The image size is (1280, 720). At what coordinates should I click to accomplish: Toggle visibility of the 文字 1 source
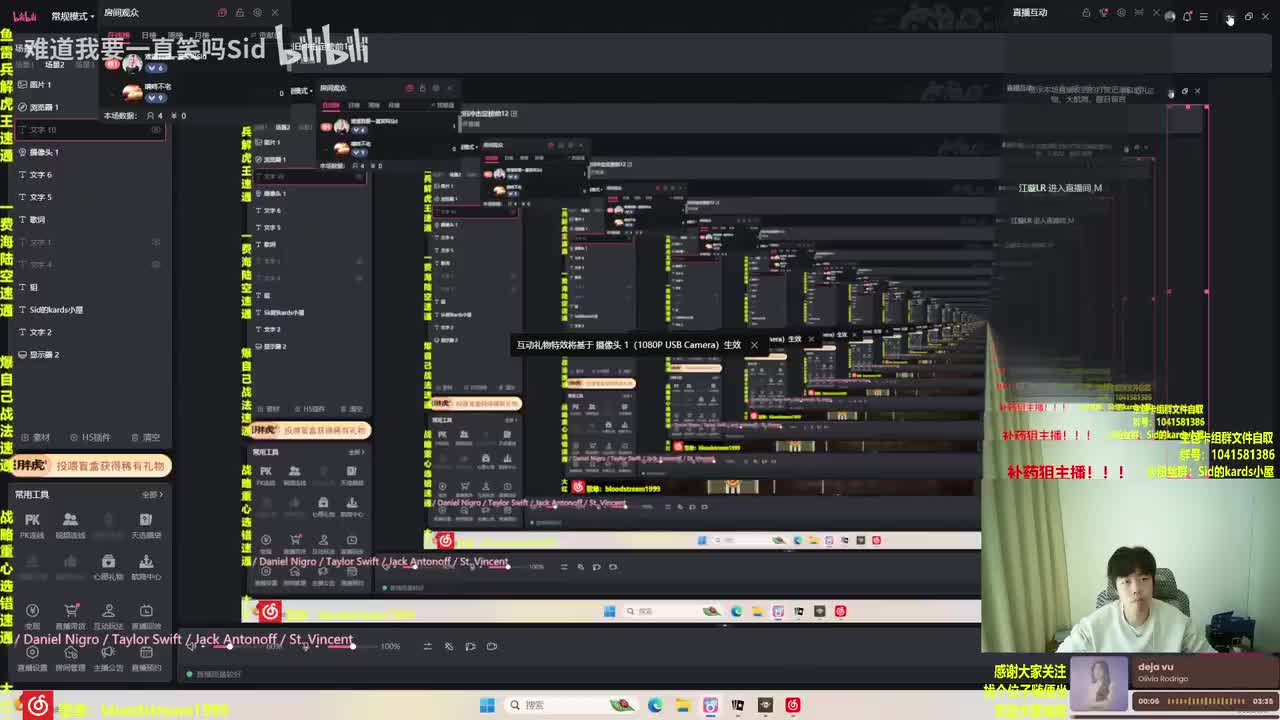155,242
